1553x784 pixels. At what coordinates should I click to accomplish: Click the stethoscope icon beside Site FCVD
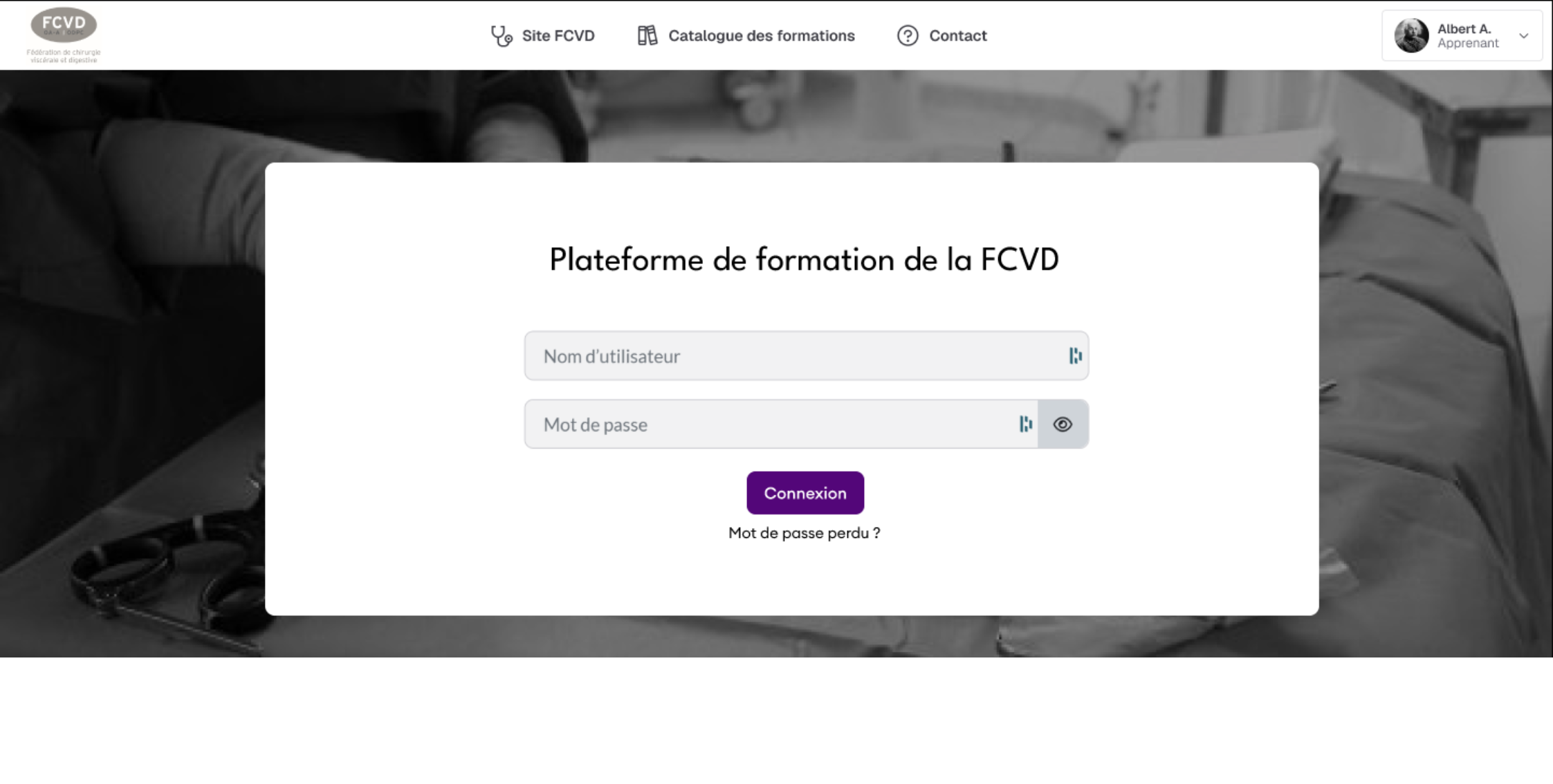(x=501, y=36)
